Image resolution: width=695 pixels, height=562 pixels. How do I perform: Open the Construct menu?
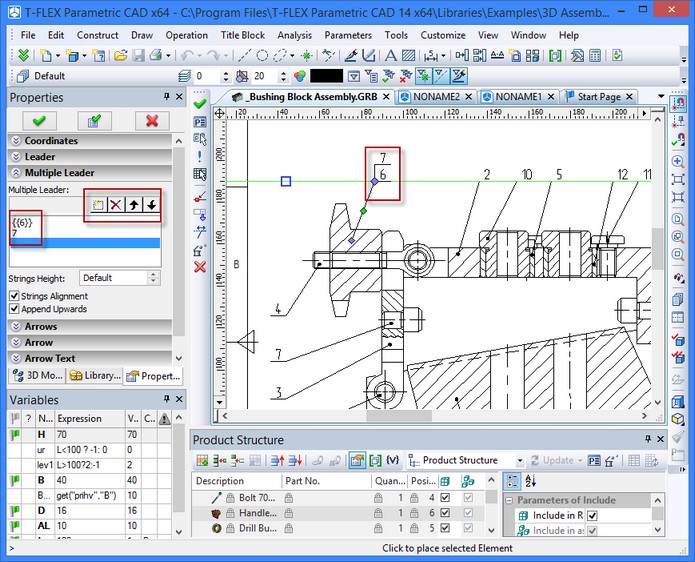point(98,35)
